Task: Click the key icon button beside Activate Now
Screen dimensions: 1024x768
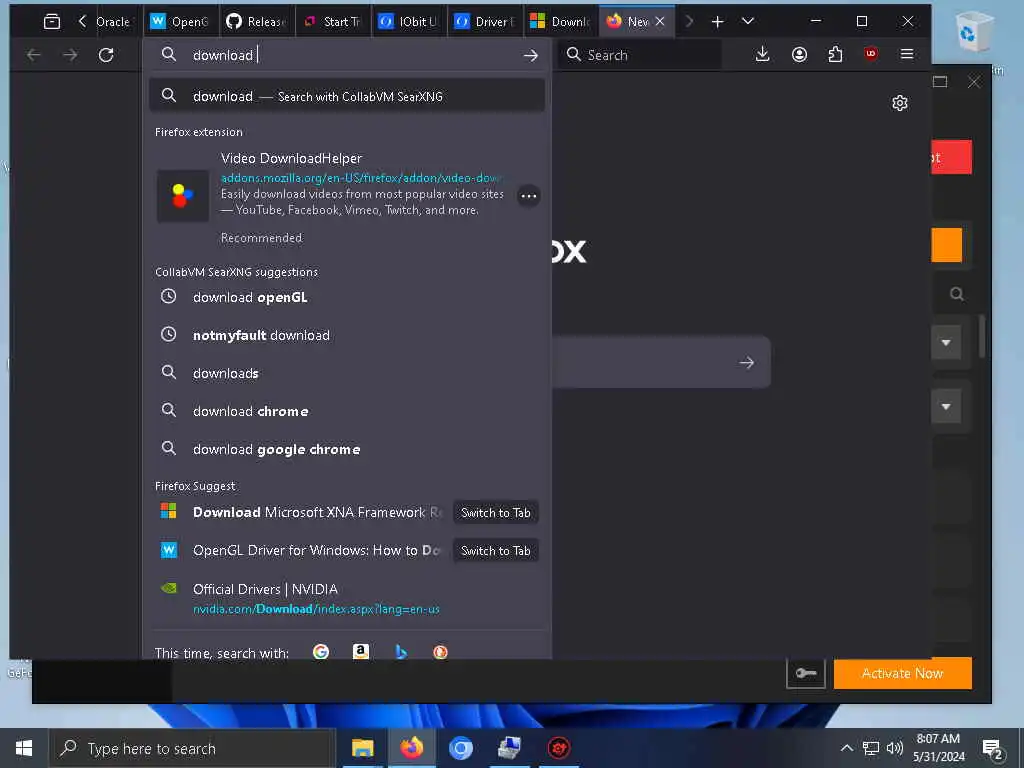Action: [806, 673]
